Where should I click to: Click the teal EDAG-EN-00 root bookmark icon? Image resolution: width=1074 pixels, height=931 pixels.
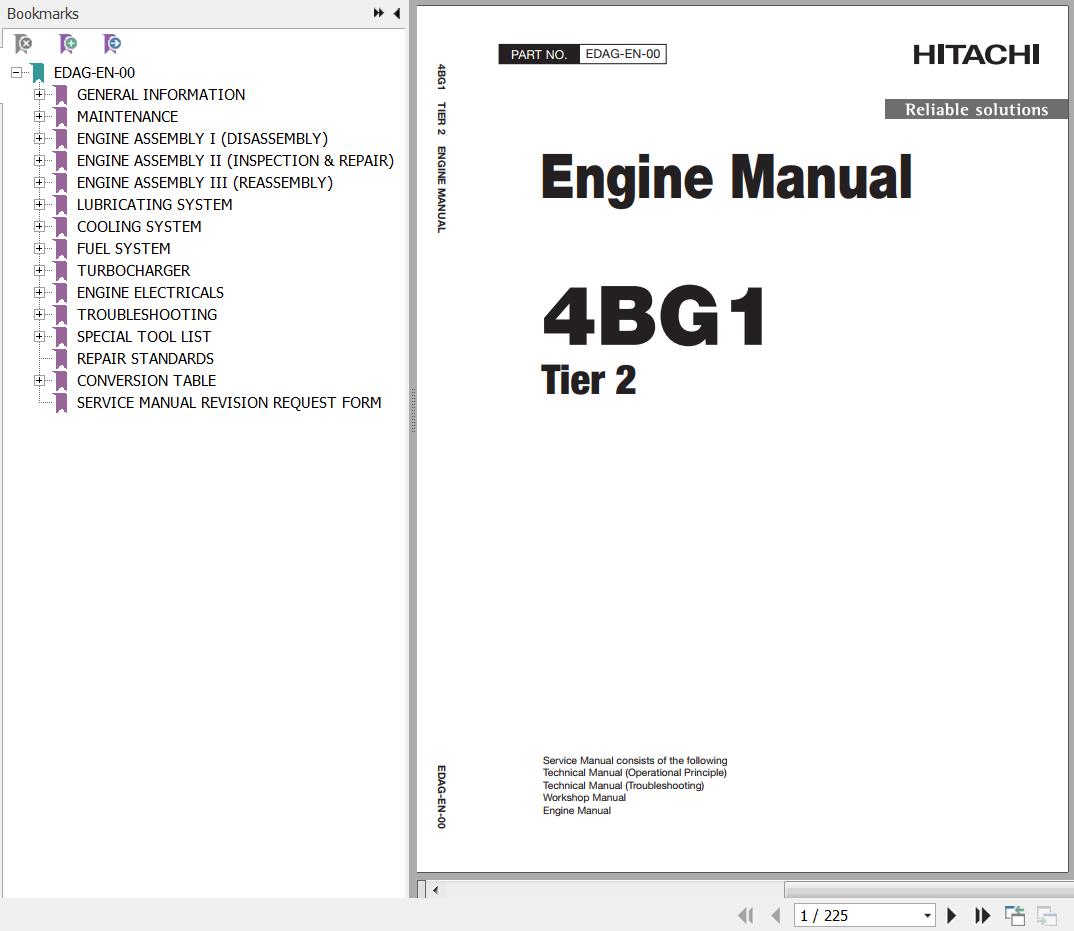point(38,73)
